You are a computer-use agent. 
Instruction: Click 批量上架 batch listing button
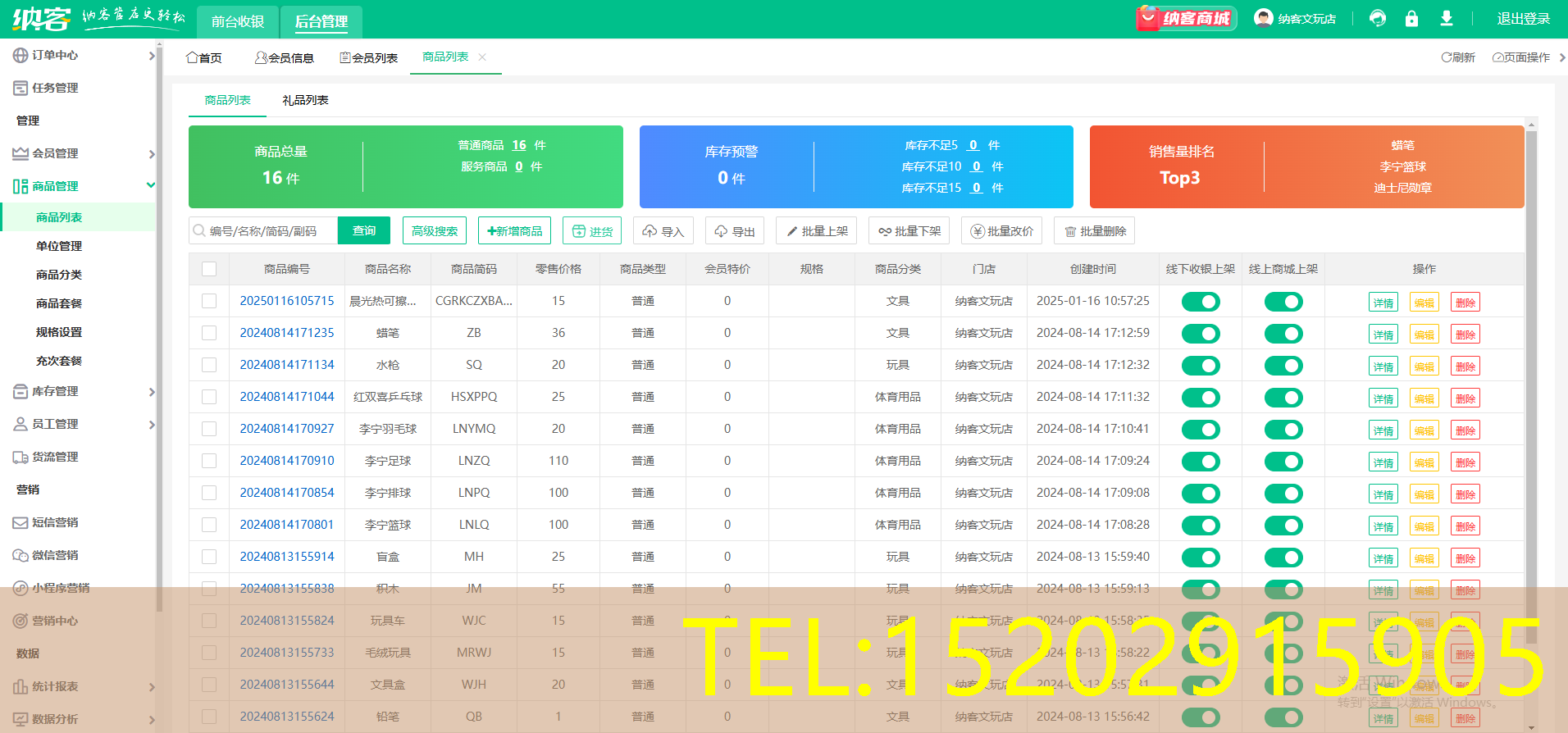pos(817,231)
